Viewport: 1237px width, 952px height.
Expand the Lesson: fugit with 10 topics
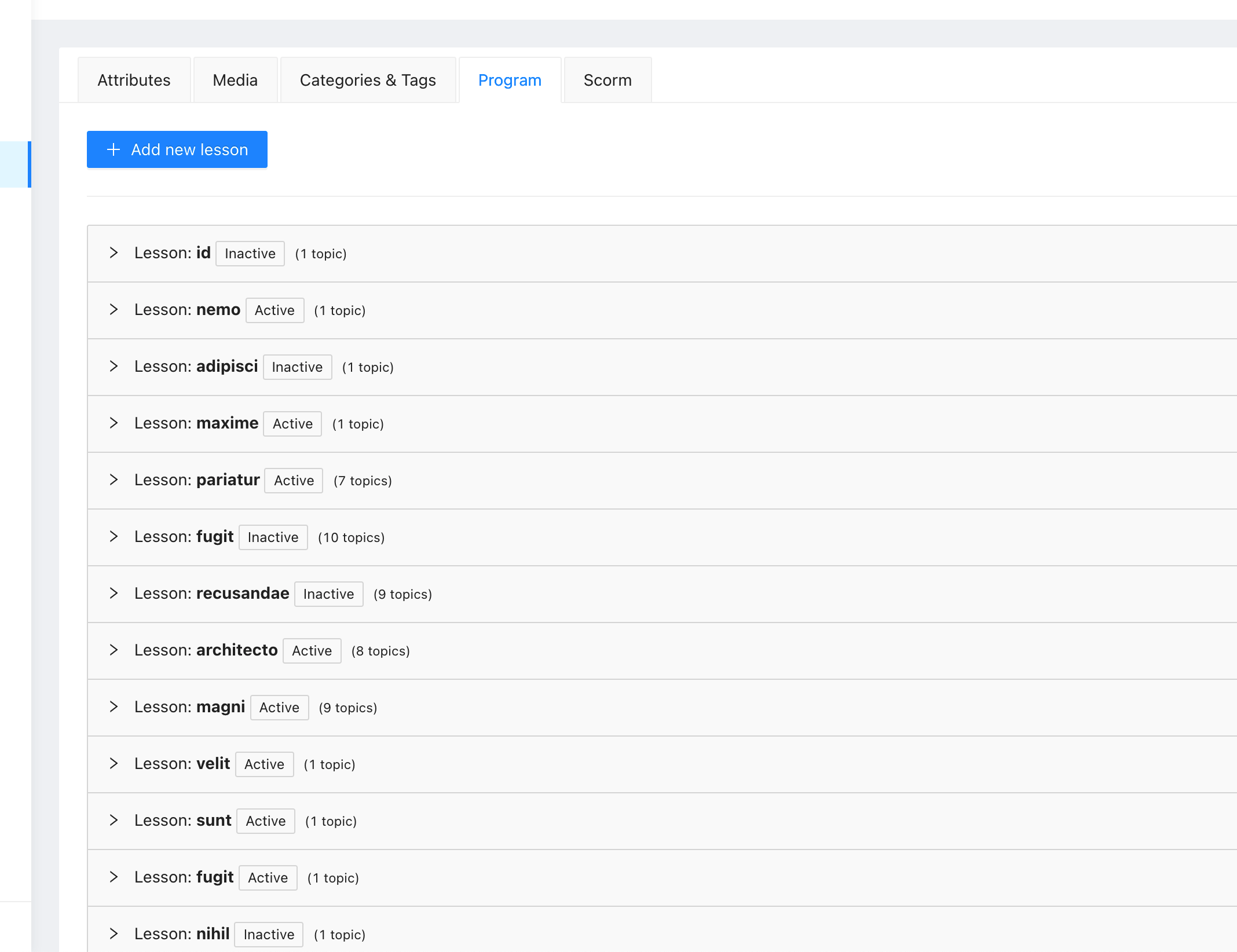[x=114, y=536]
